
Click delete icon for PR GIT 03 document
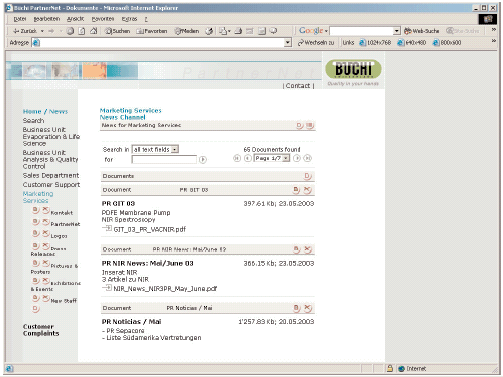(308, 190)
